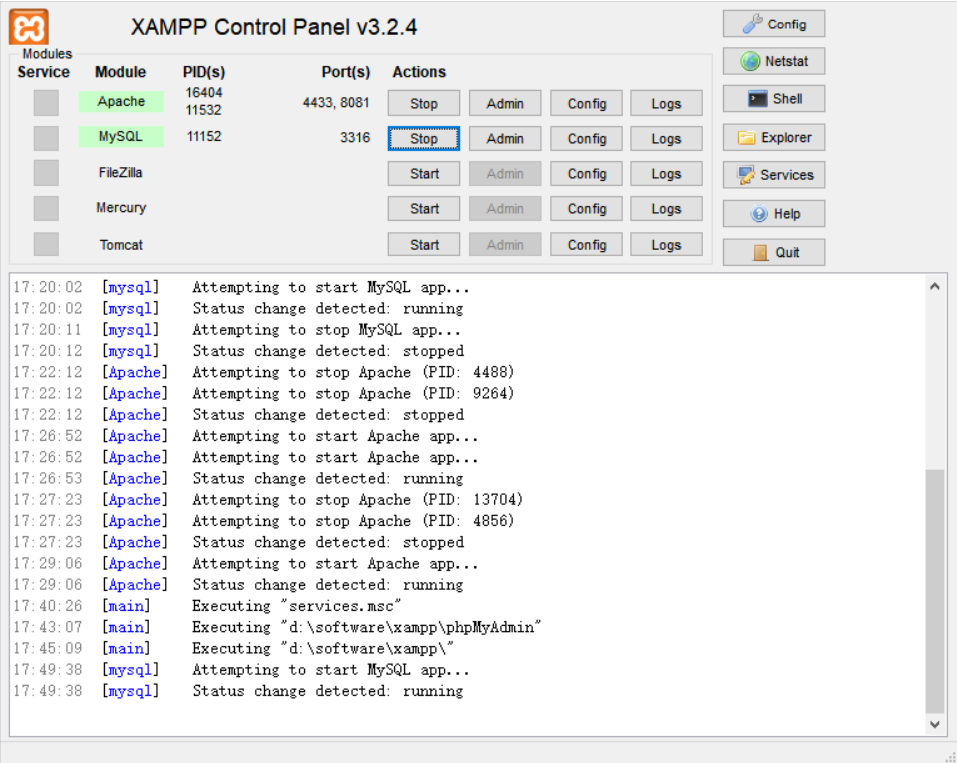The height and width of the screenshot is (763, 957).
Task: Toggle the Apache service checkbox
Action: point(46,103)
